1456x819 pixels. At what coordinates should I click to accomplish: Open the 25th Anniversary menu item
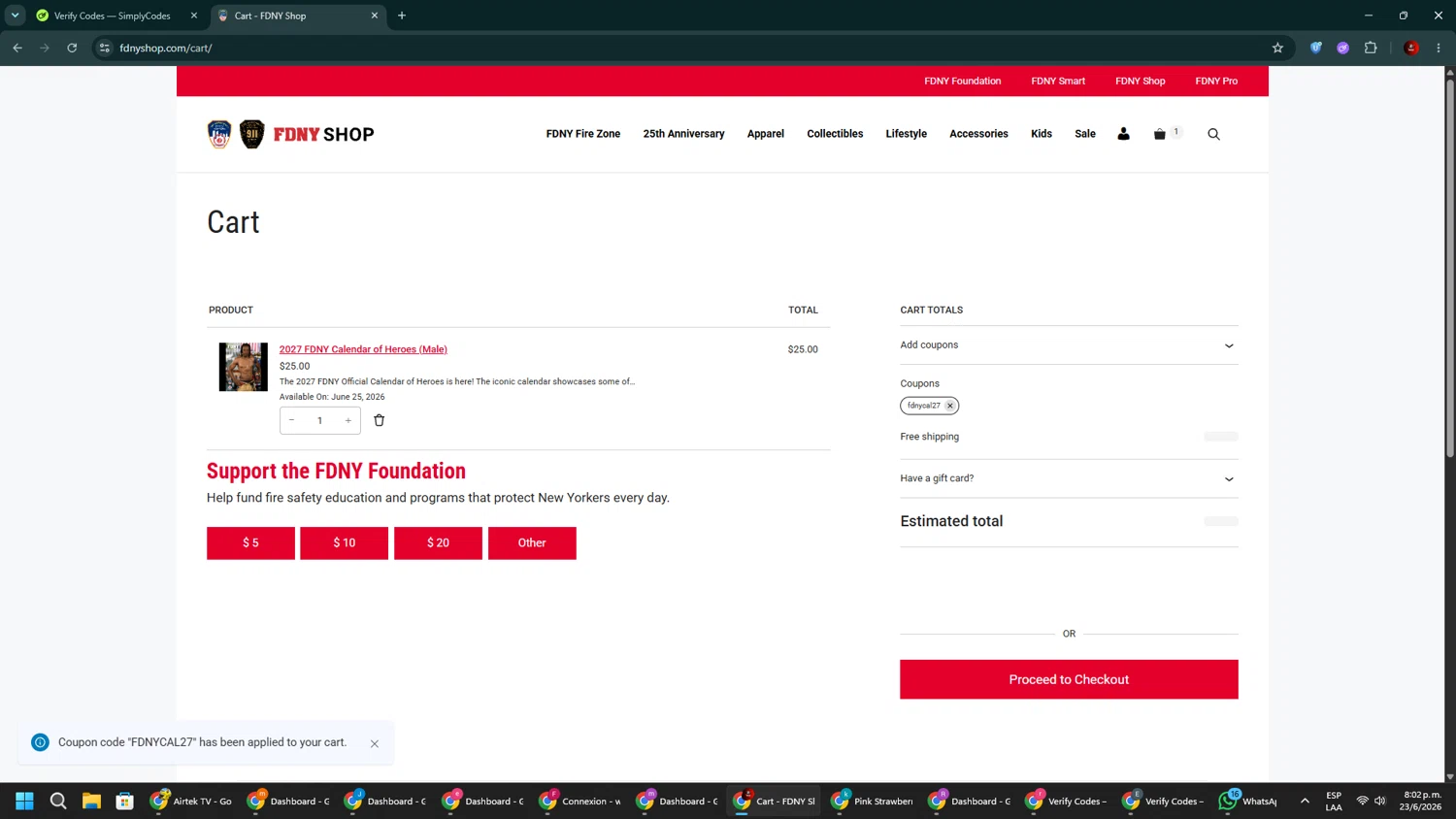click(683, 134)
